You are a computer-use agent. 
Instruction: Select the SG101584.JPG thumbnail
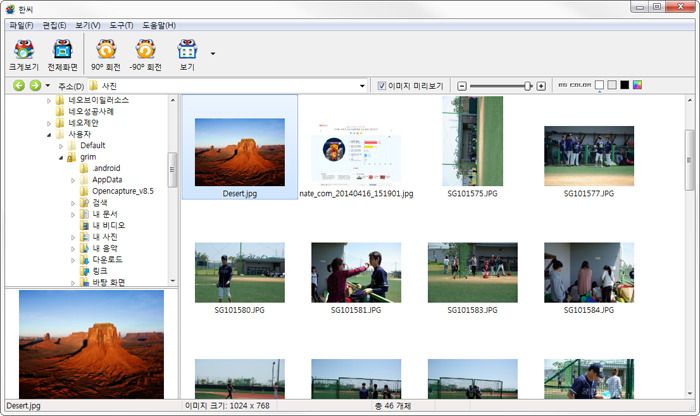(x=589, y=272)
